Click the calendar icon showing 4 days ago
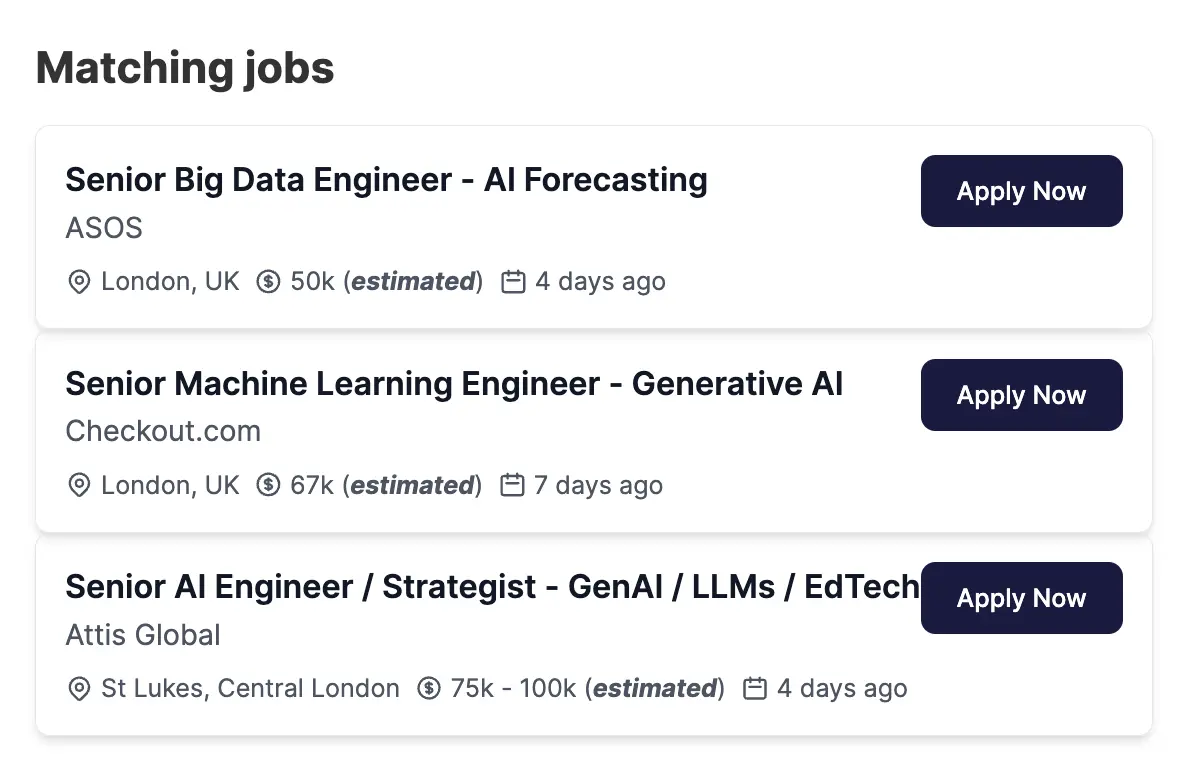1188x764 pixels. point(513,281)
